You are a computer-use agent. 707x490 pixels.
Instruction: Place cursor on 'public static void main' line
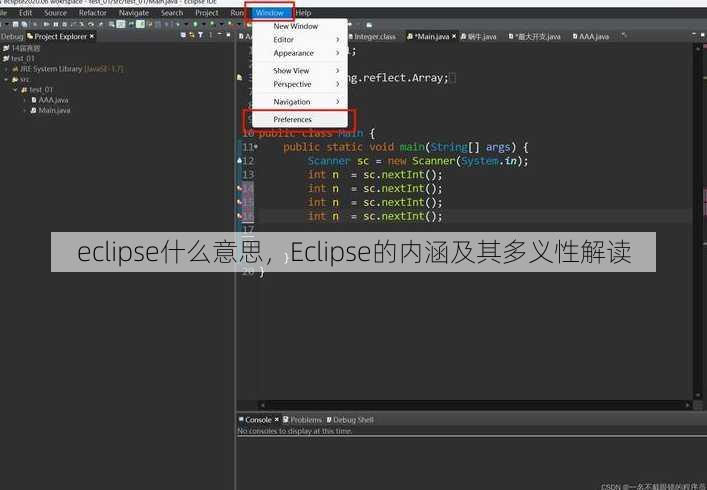[405, 147]
